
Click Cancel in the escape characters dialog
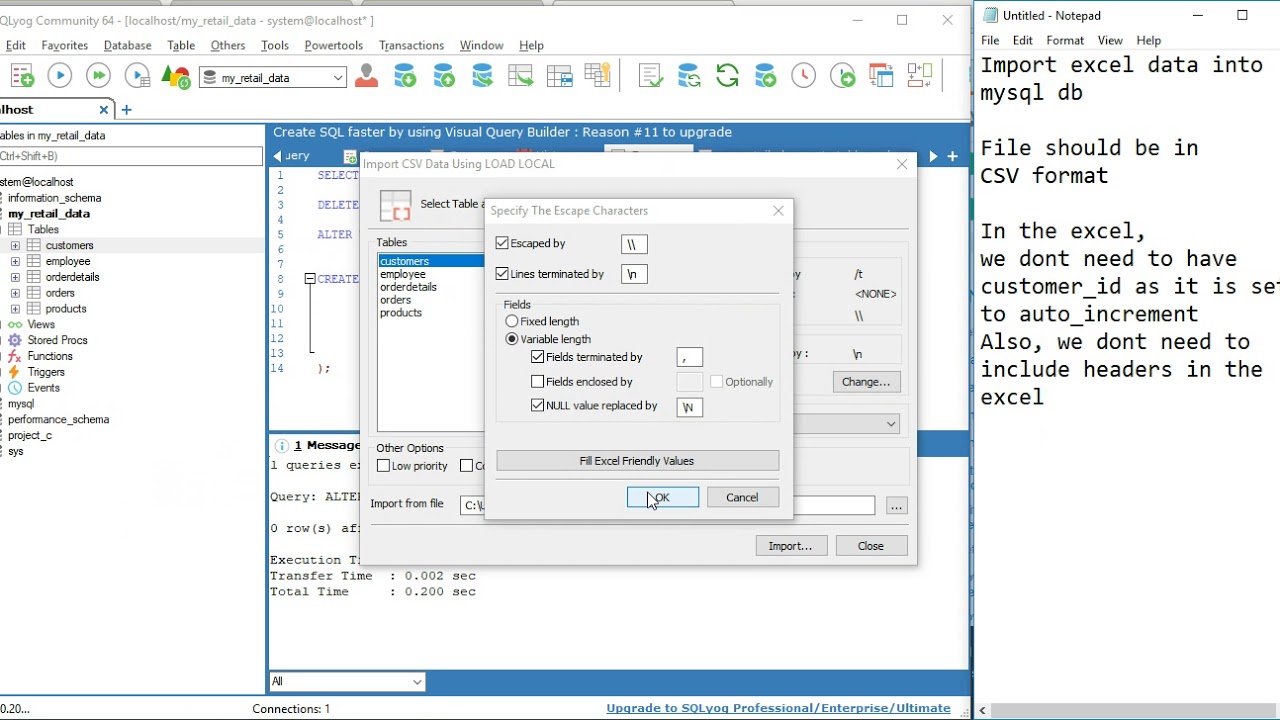point(742,498)
